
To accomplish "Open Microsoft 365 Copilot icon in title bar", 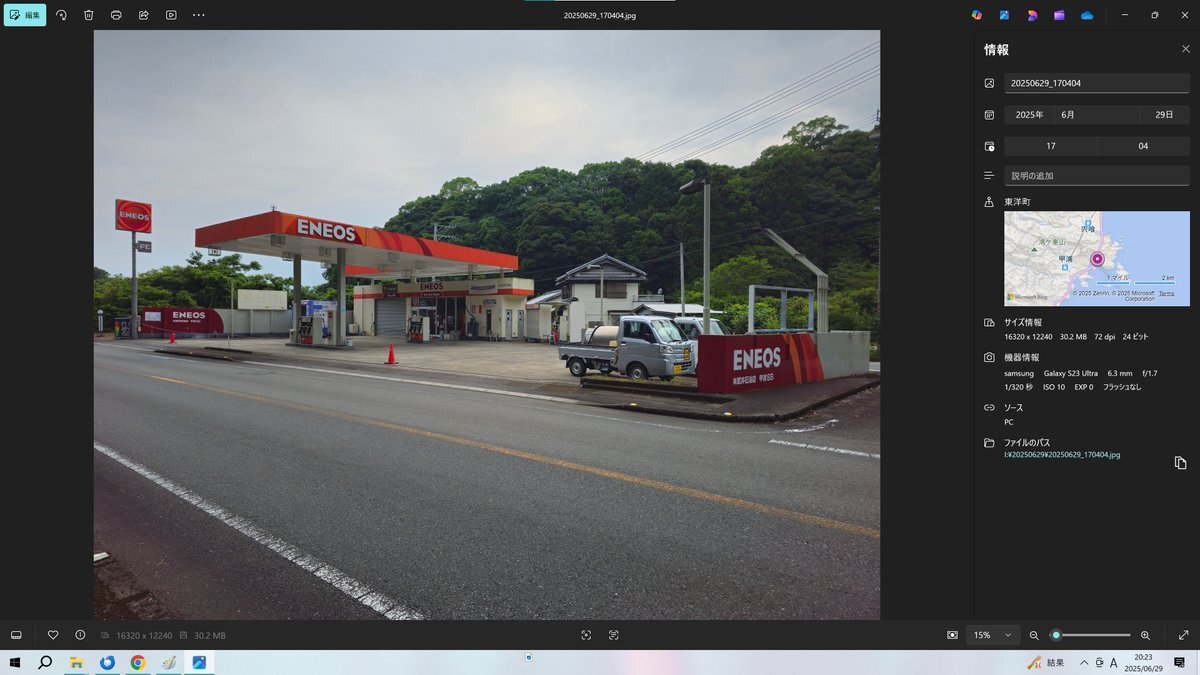I will click(x=977, y=15).
